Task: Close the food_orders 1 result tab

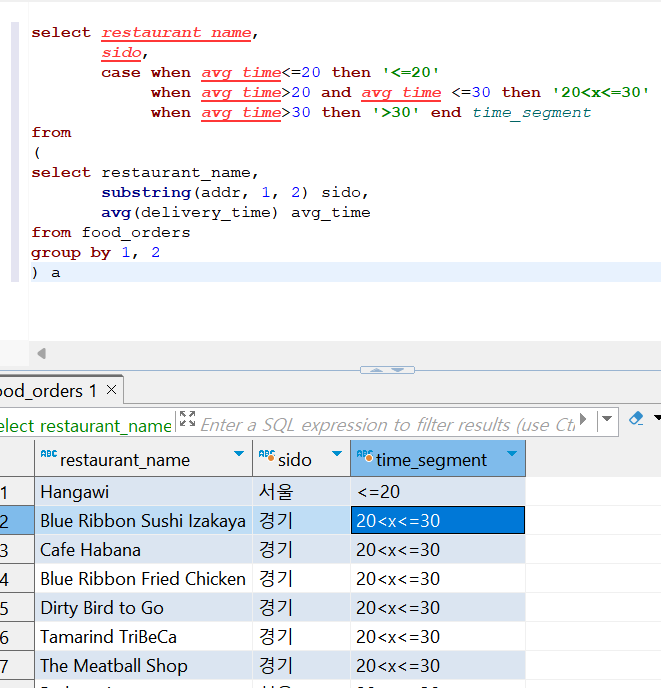Action: click(x=111, y=390)
